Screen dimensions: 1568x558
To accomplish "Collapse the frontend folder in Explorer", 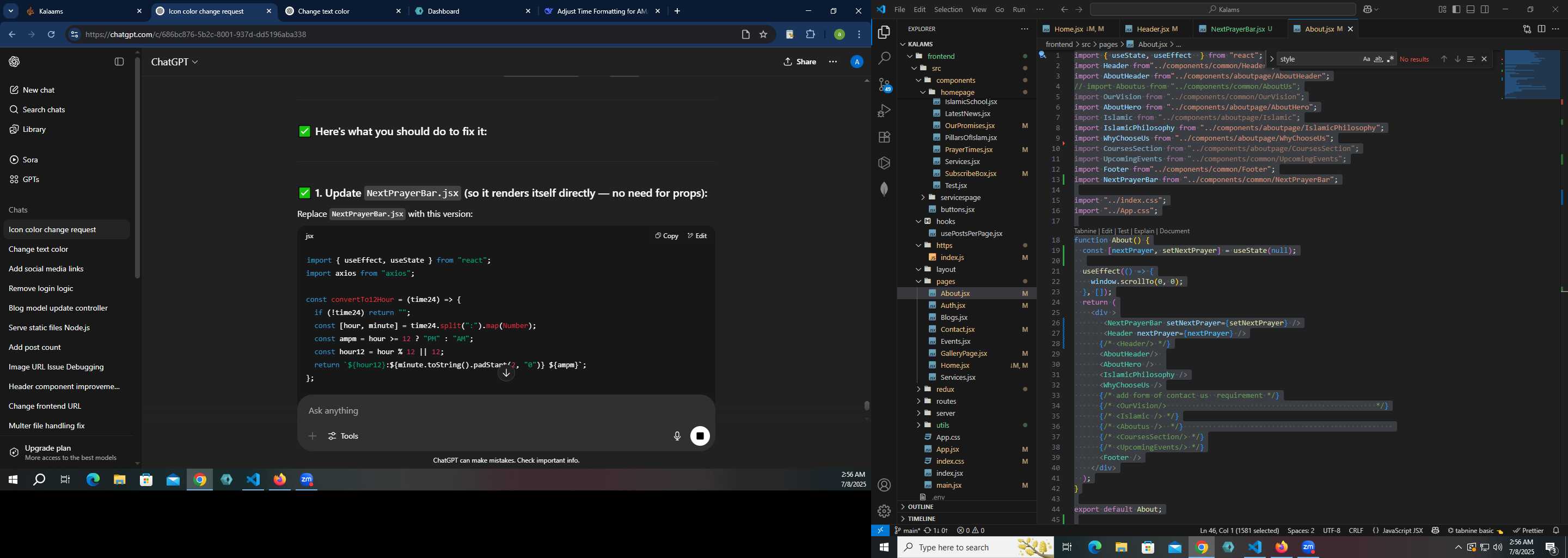I will tap(910, 56).
